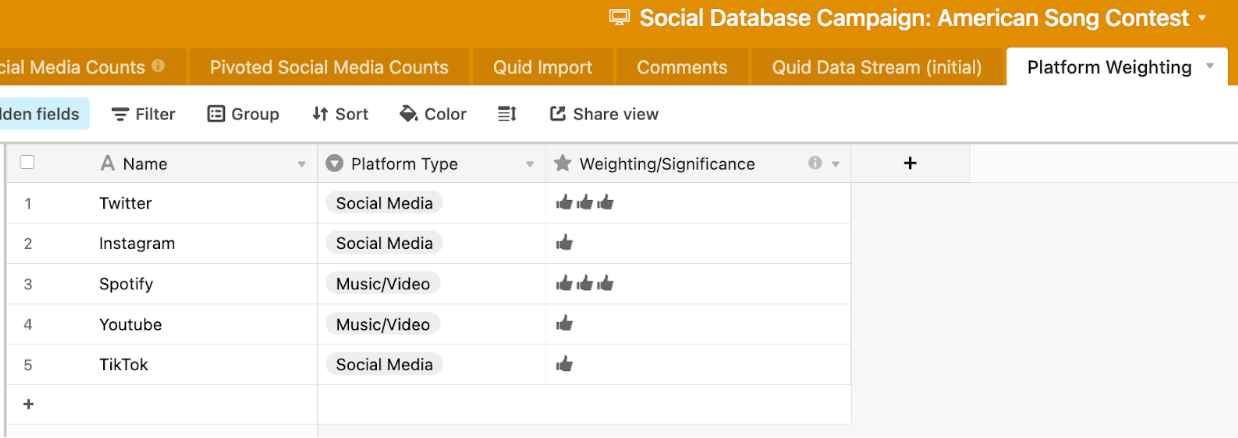Screen dimensions: 1238x438
Task: Click the Platform Type field type icon
Action: [x=335, y=163]
